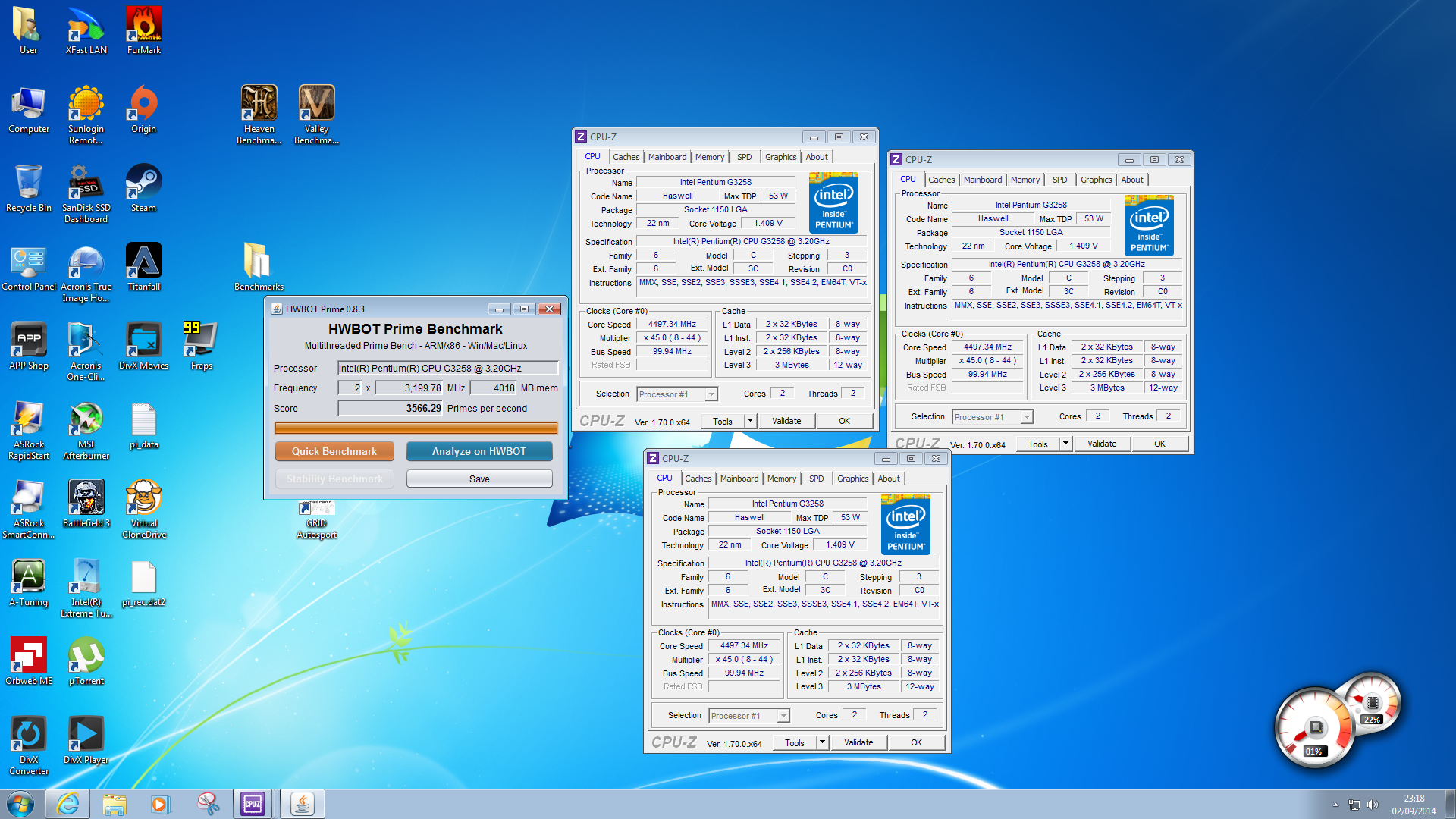Select the DivX Player icon

pyautogui.click(x=86, y=741)
